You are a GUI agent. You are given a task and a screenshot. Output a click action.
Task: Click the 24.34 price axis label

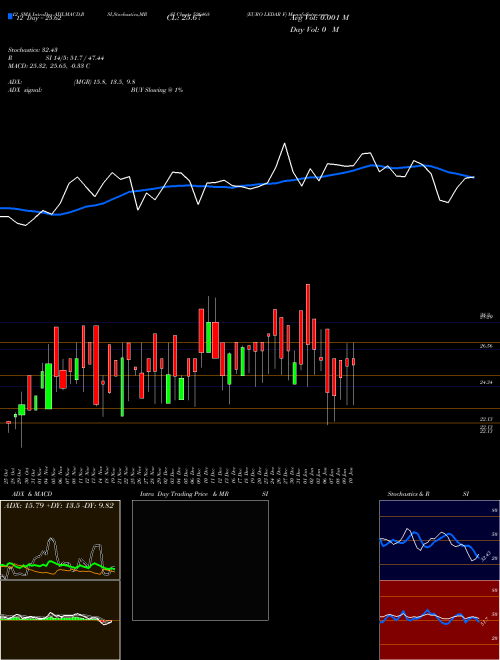486,382
